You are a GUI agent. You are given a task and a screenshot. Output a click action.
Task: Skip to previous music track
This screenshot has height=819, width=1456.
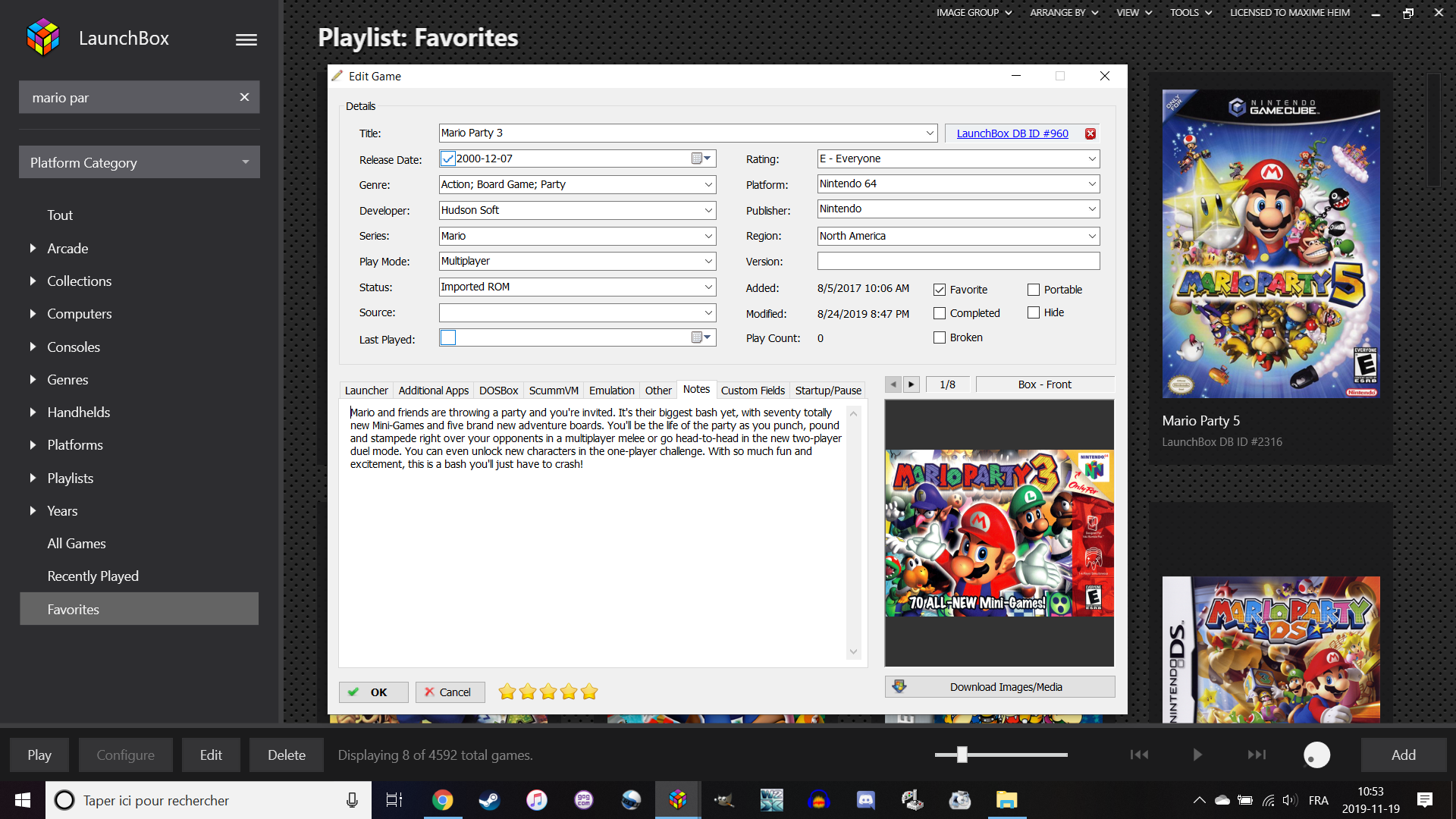tap(1139, 755)
